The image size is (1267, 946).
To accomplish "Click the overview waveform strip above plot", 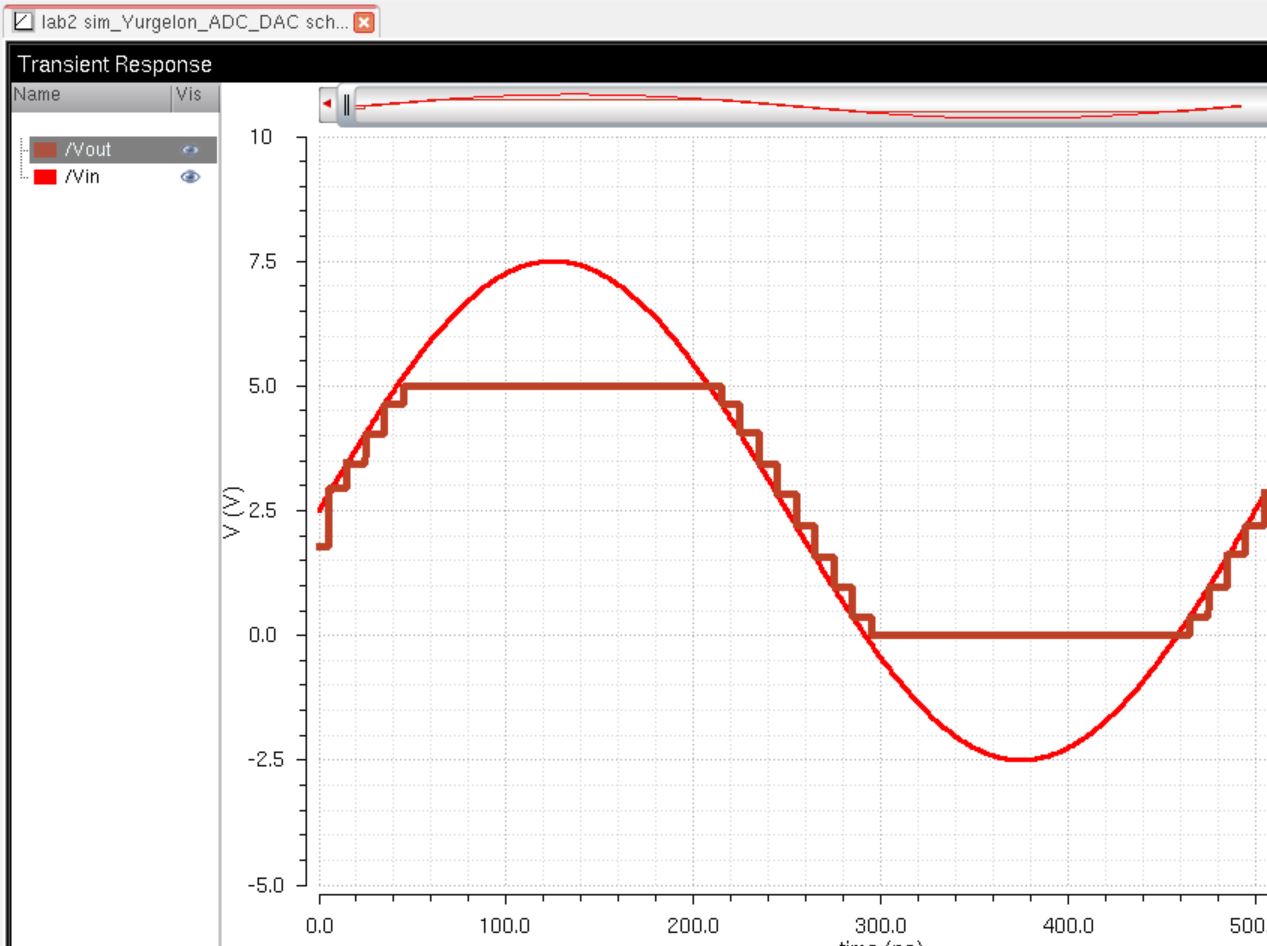I will pos(800,104).
